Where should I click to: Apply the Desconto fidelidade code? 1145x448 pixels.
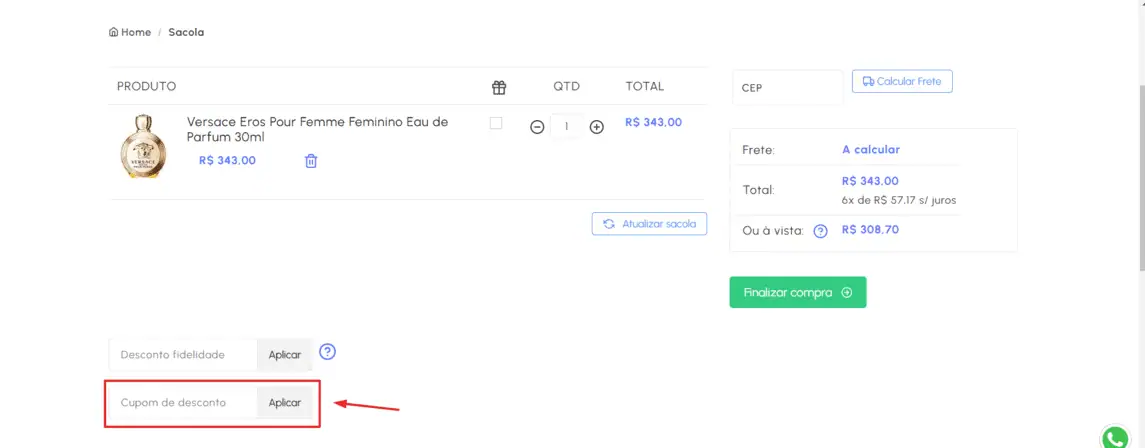pyautogui.click(x=285, y=355)
